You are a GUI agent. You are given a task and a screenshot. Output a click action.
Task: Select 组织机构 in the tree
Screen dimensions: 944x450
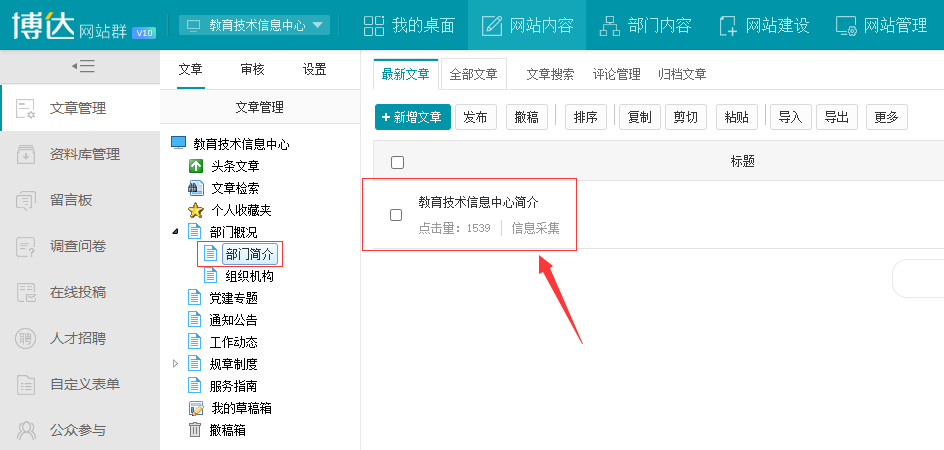(x=249, y=276)
